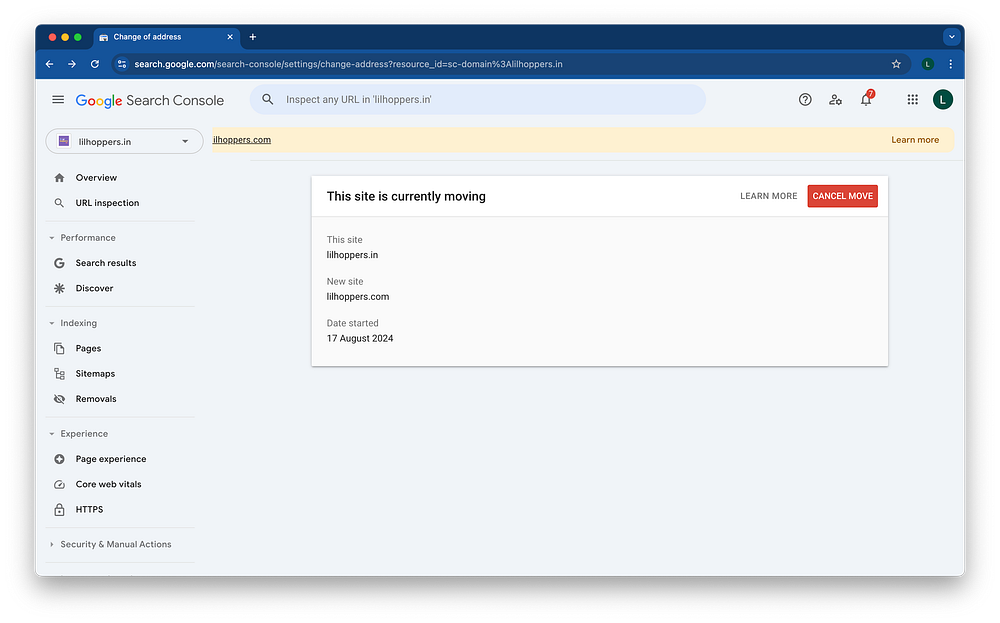Follow the lilhoppers.com link in banner
Image resolution: width=1000 pixels, height=623 pixels.
pos(242,140)
